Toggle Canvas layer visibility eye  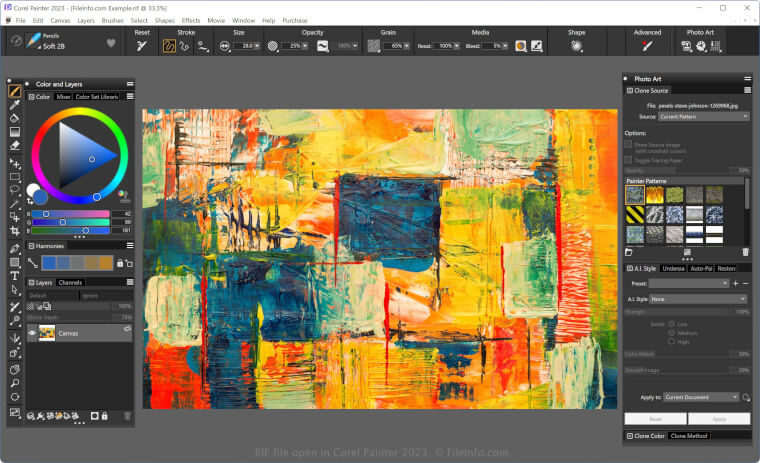point(32,333)
